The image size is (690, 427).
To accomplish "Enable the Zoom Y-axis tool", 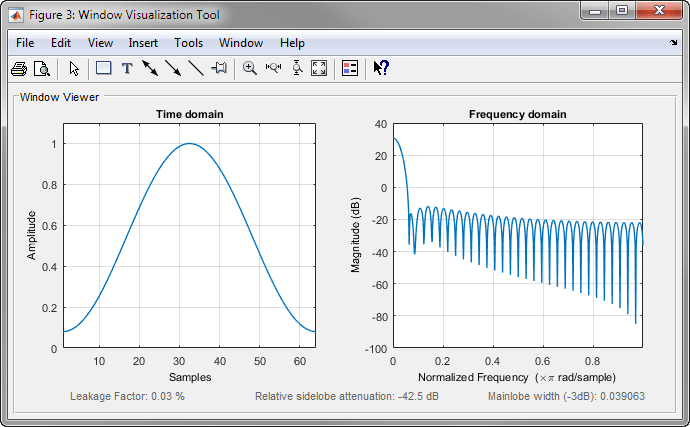I will coord(297,68).
